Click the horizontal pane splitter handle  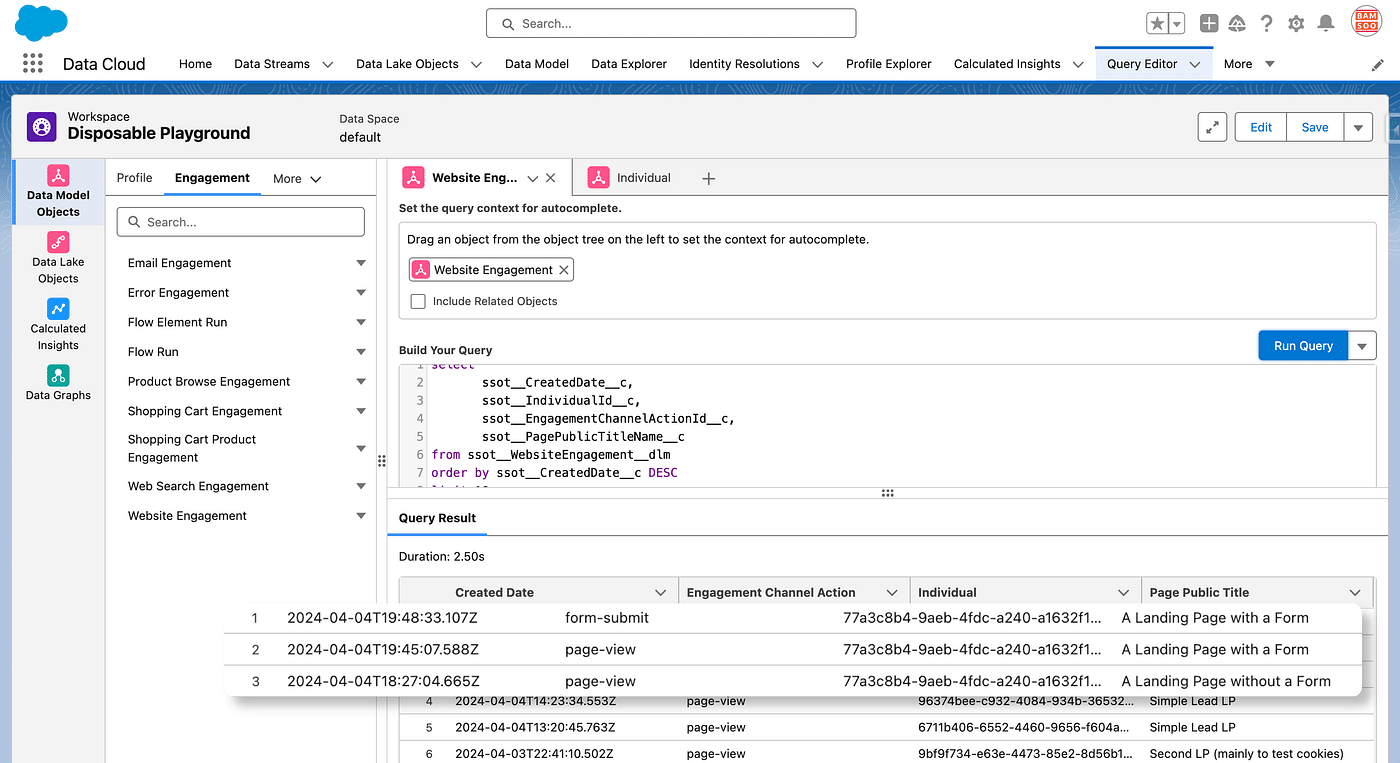pyautogui.click(x=887, y=493)
